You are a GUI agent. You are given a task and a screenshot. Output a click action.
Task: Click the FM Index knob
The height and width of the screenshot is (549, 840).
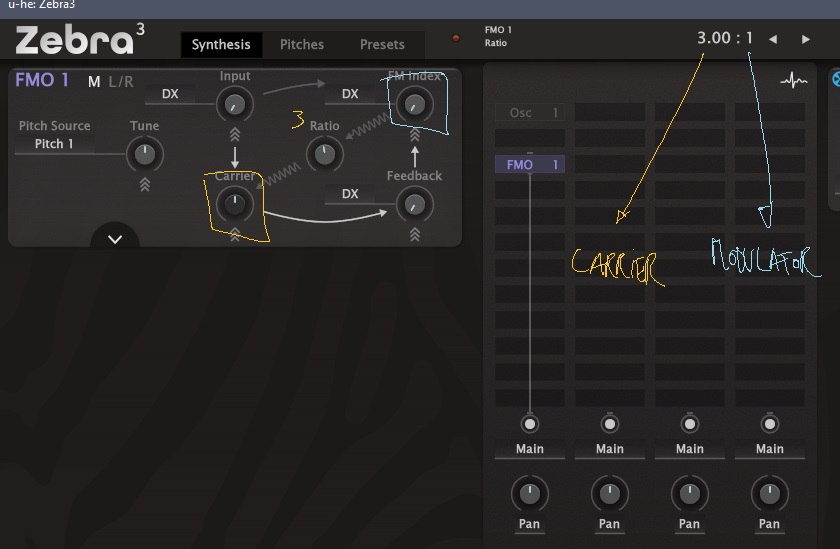point(415,104)
